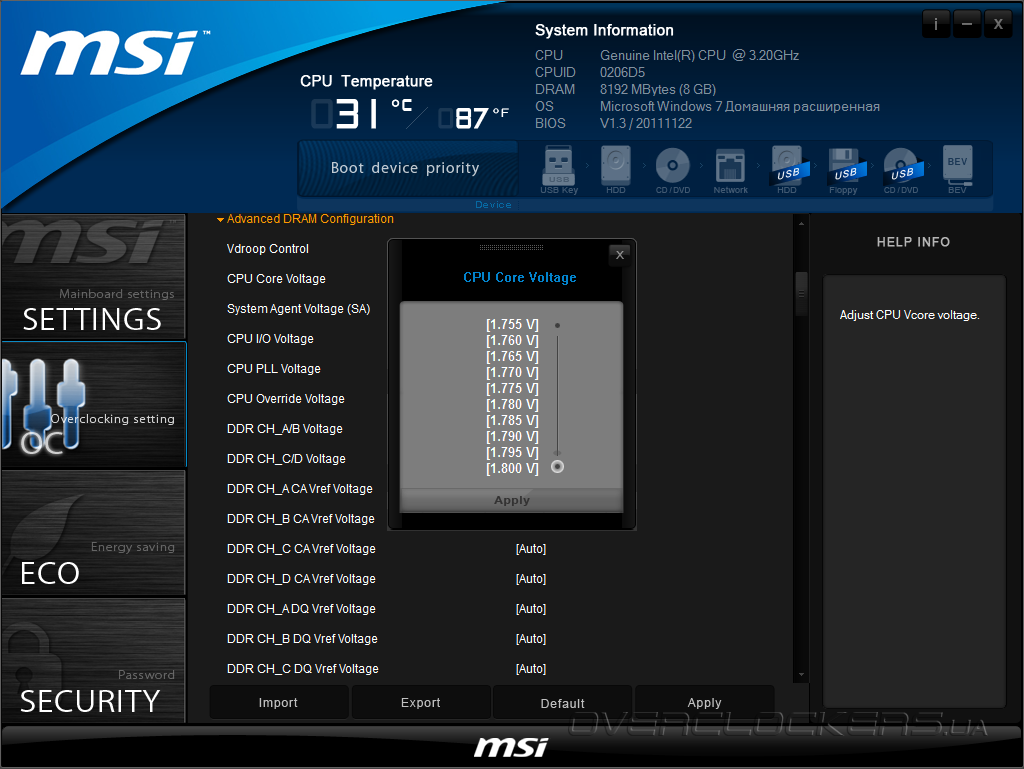This screenshot has width=1024, height=769.
Task: Click the Device label under boot bar
Action: [493, 204]
